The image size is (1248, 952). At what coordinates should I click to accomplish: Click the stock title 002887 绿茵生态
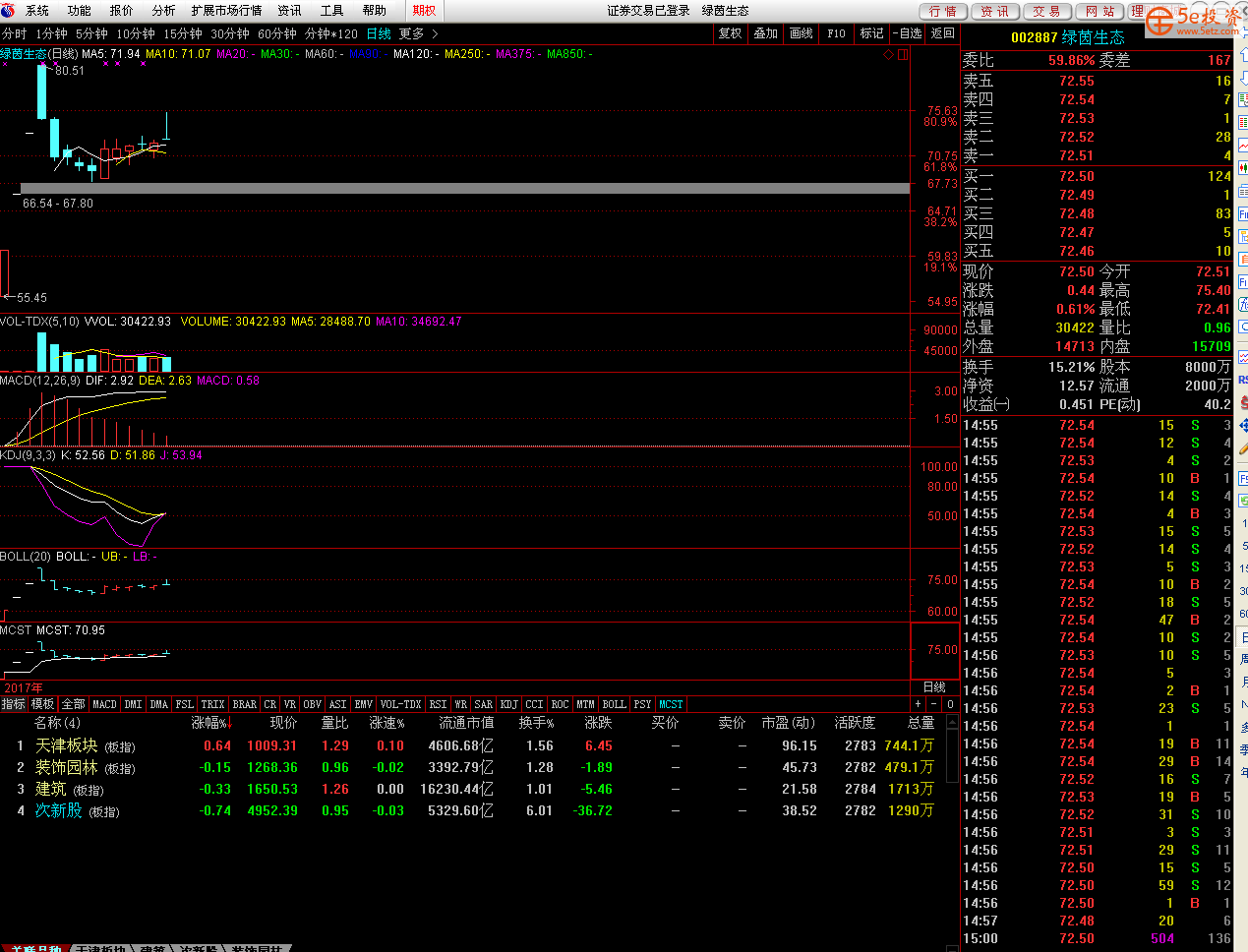[1067, 37]
